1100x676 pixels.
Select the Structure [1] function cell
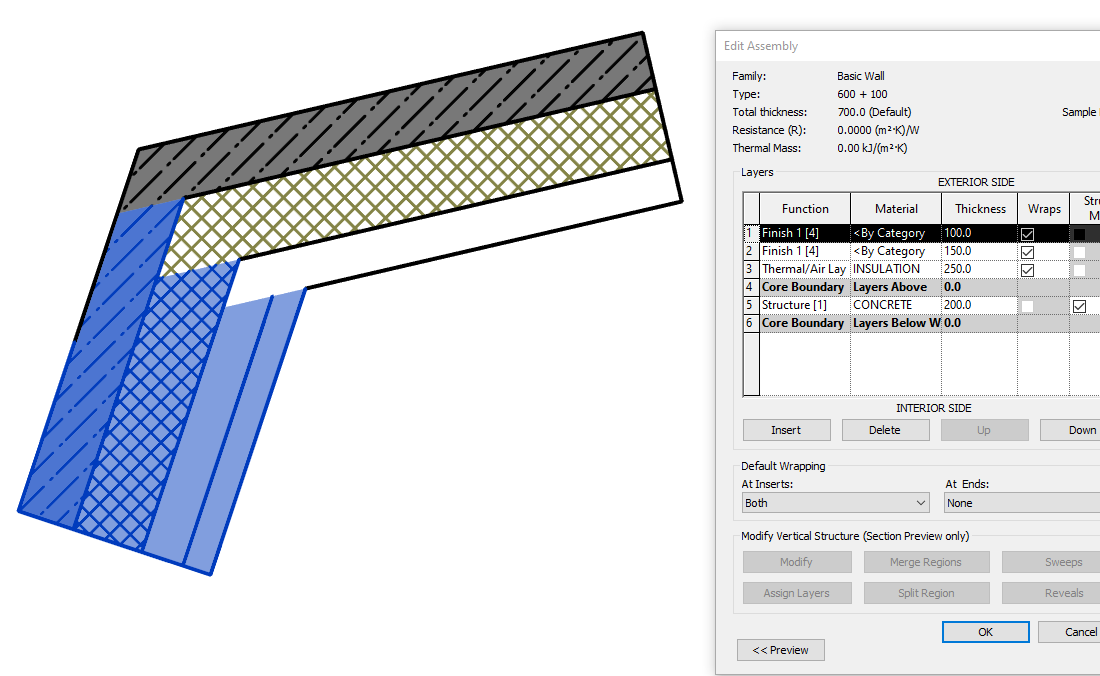[x=805, y=305]
